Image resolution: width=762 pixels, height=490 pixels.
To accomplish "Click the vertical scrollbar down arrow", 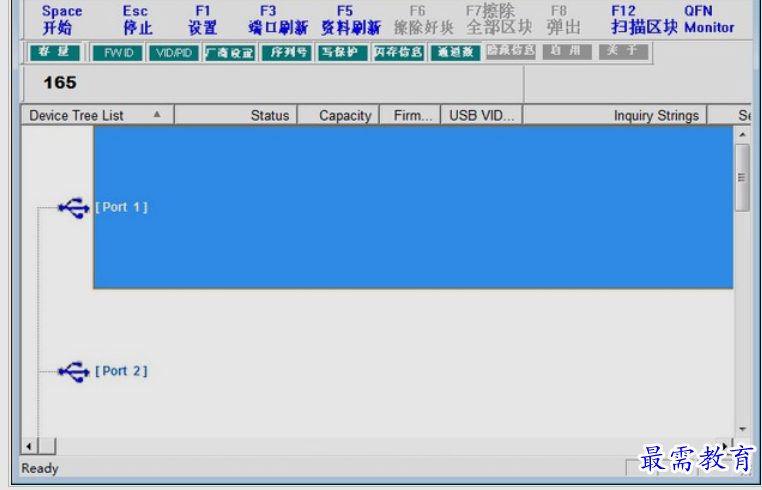I will [742, 429].
